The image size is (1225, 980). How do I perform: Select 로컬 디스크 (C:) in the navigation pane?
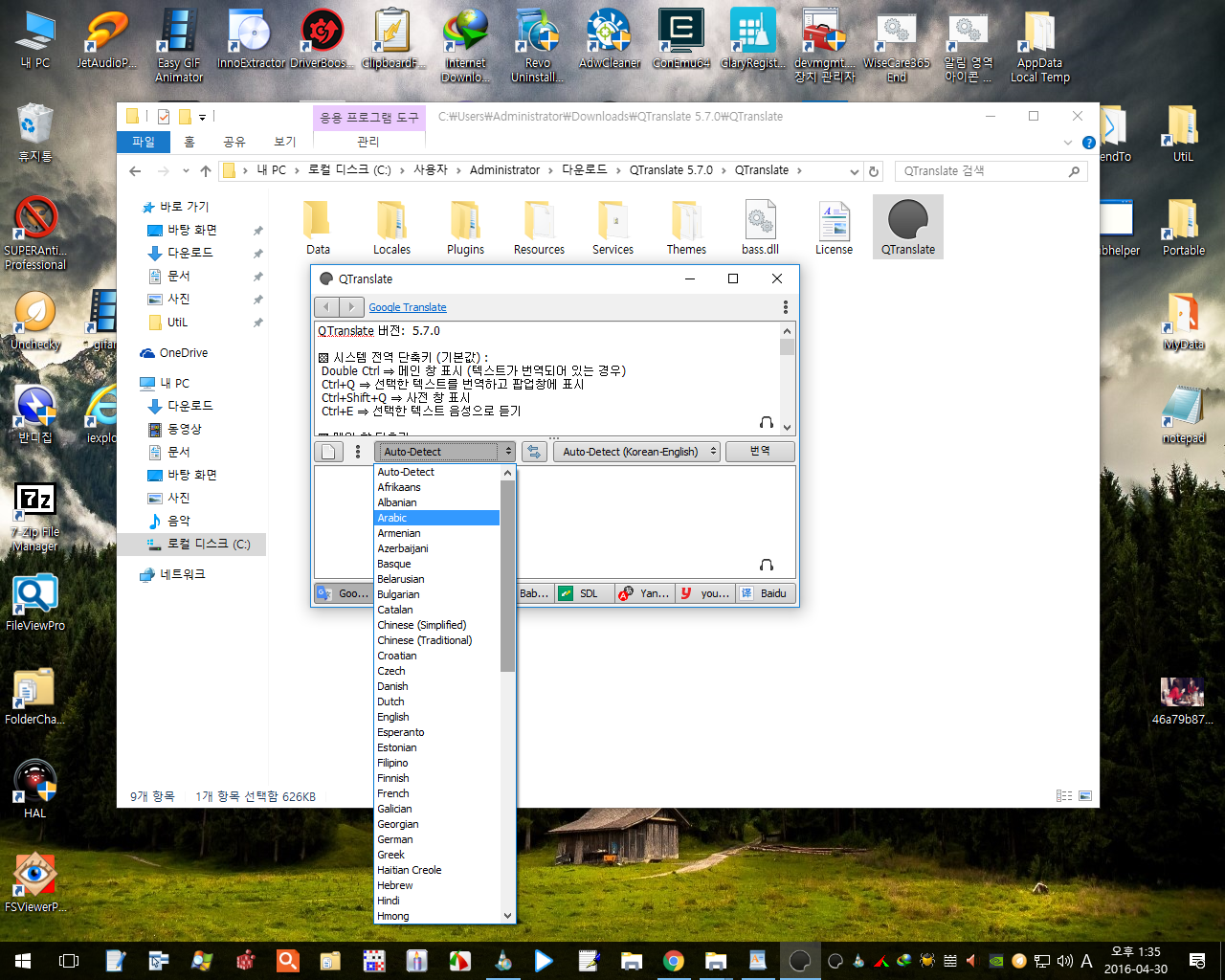pos(192,544)
